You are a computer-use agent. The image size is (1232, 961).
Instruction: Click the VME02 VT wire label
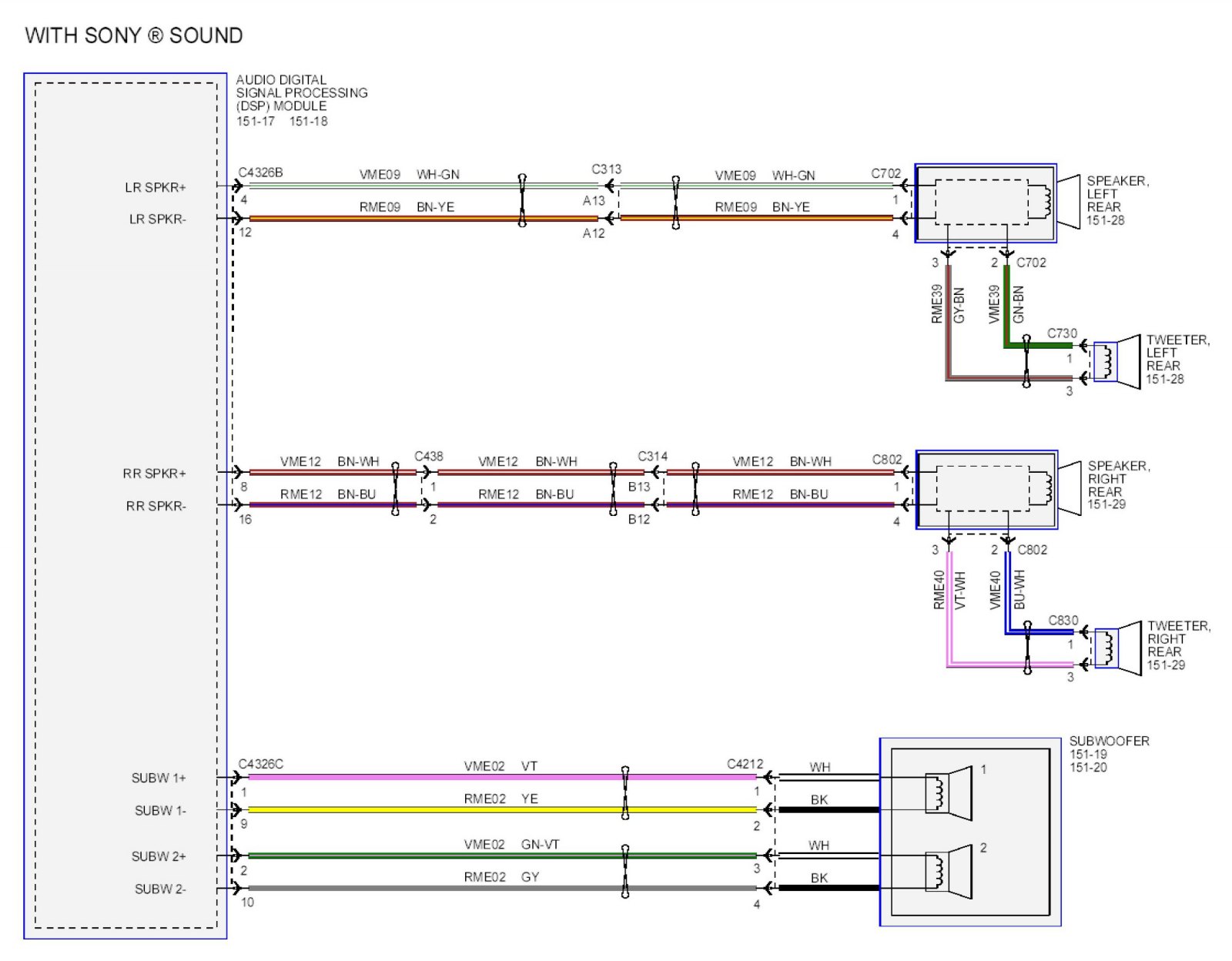tap(500, 766)
